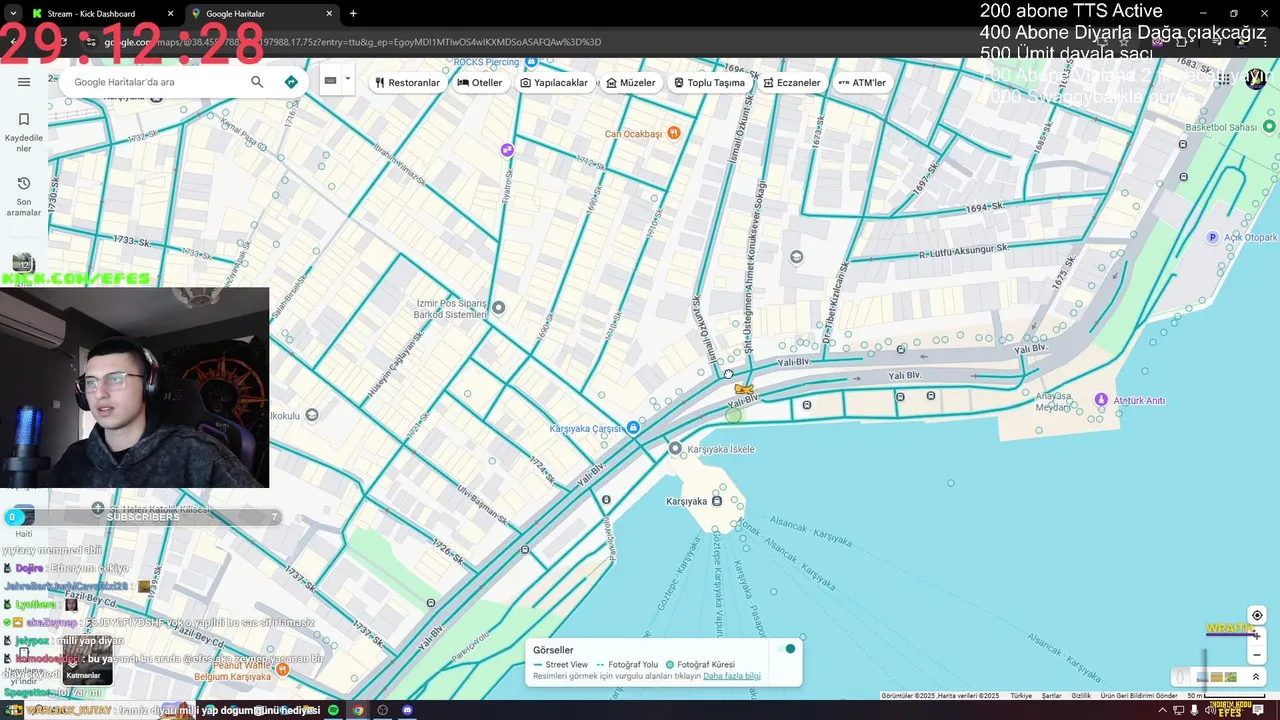This screenshot has height=720, width=1280.
Task: Zoom out with the minus button
Action: click(x=1257, y=656)
